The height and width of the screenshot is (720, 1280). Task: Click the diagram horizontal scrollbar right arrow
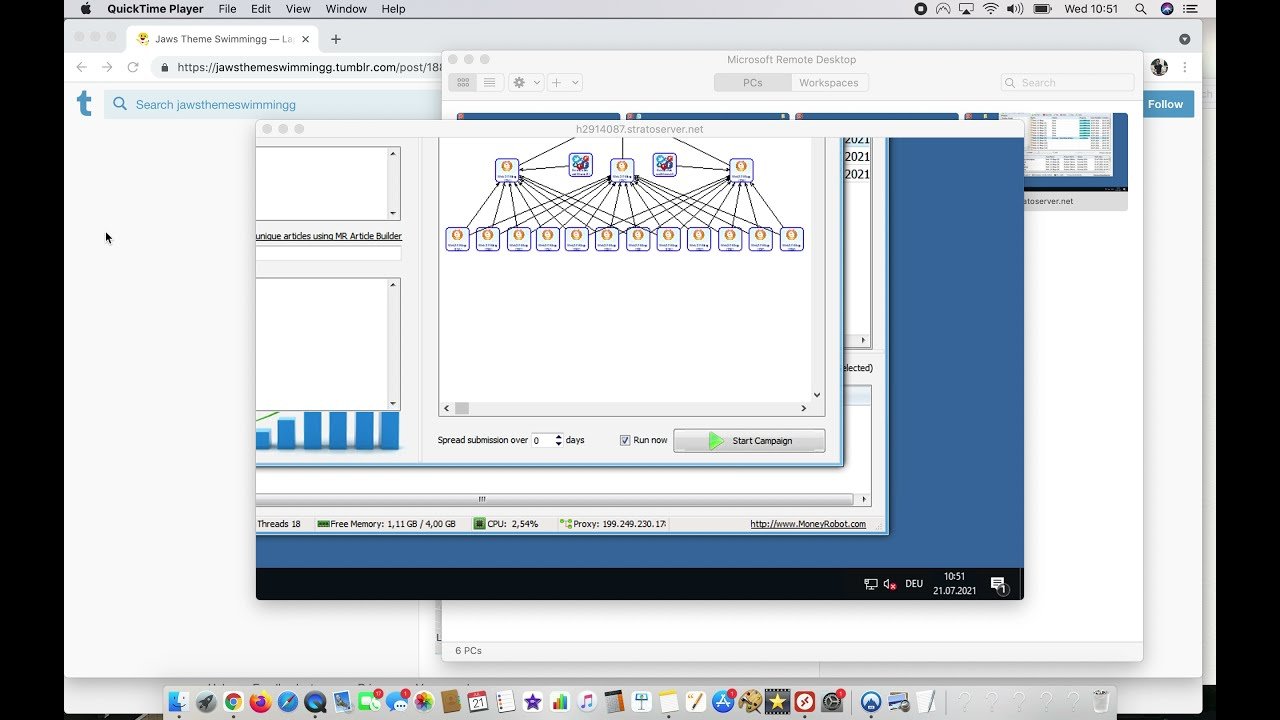tap(803, 408)
